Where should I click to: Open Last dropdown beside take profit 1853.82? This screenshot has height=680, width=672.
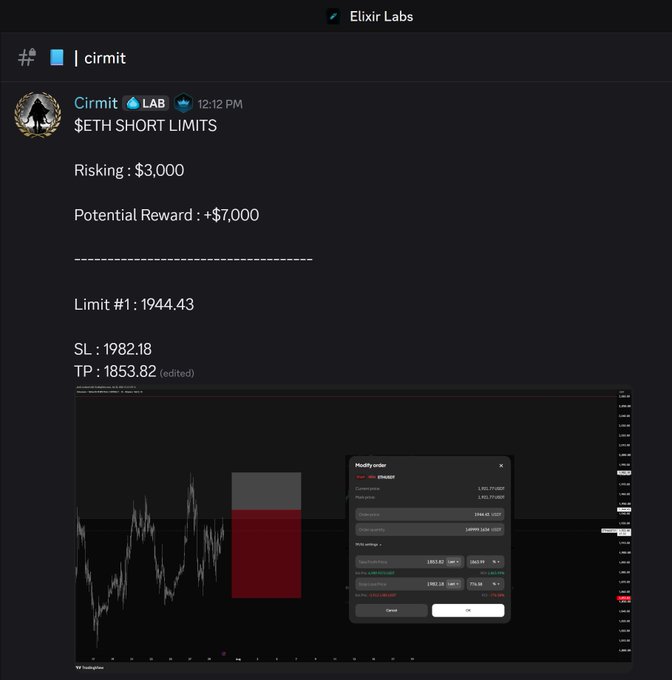pyautogui.click(x=453, y=562)
